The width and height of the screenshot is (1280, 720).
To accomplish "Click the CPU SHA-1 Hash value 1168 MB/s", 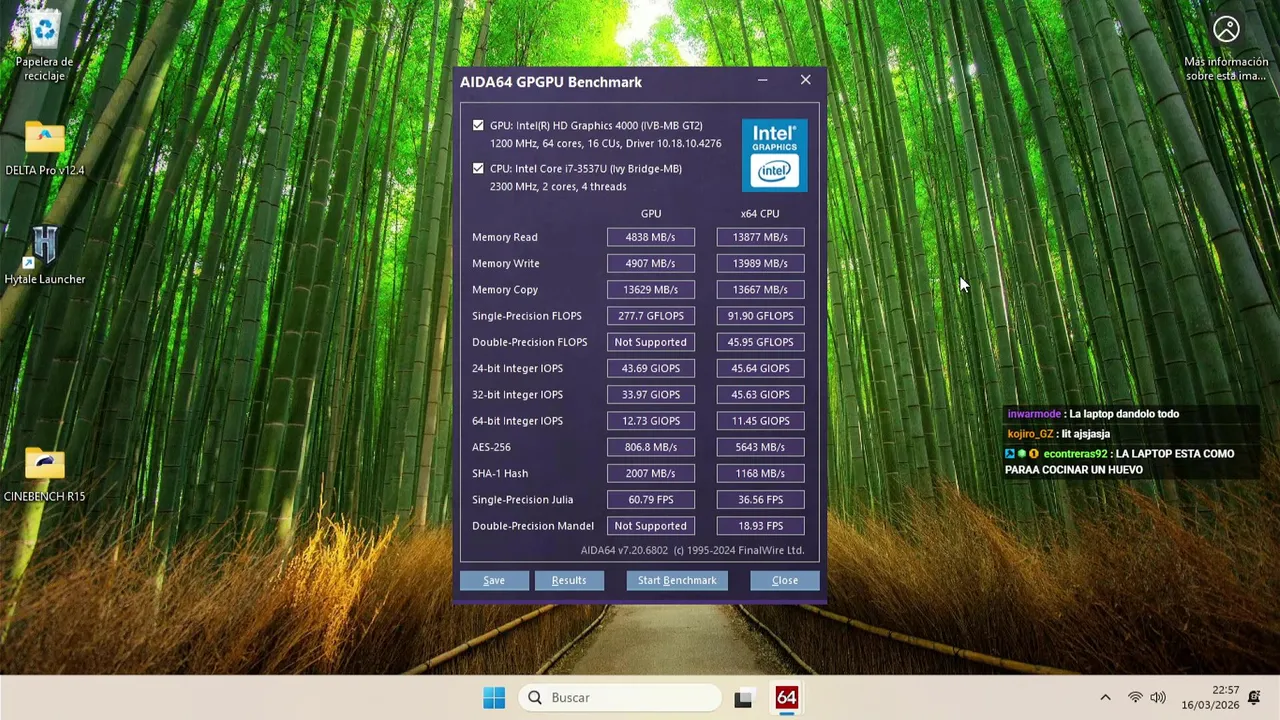I will (x=760, y=473).
